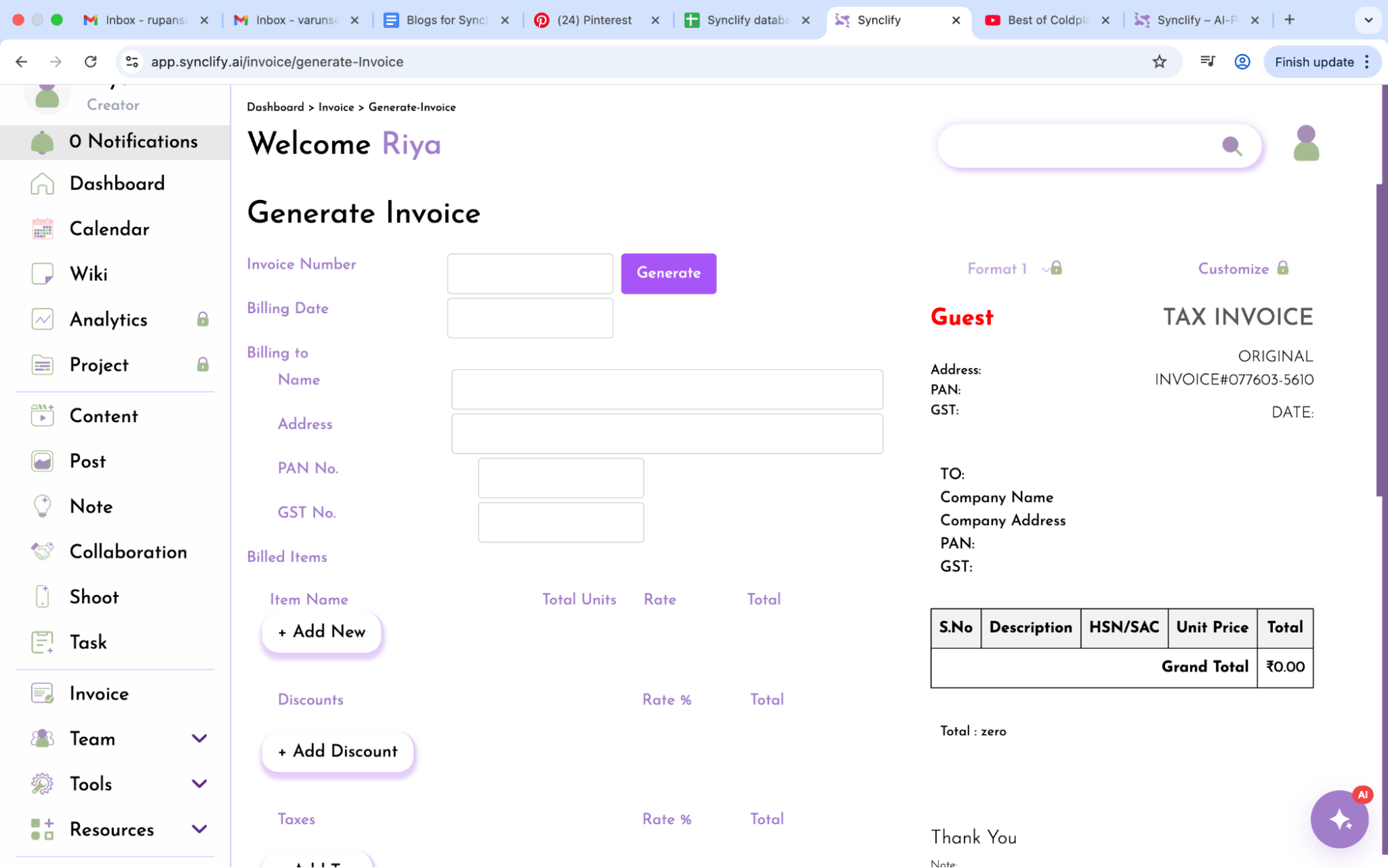This screenshot has height=868, width=1388.
Task: Switch to the Synclify database tab
Action: 746,20
